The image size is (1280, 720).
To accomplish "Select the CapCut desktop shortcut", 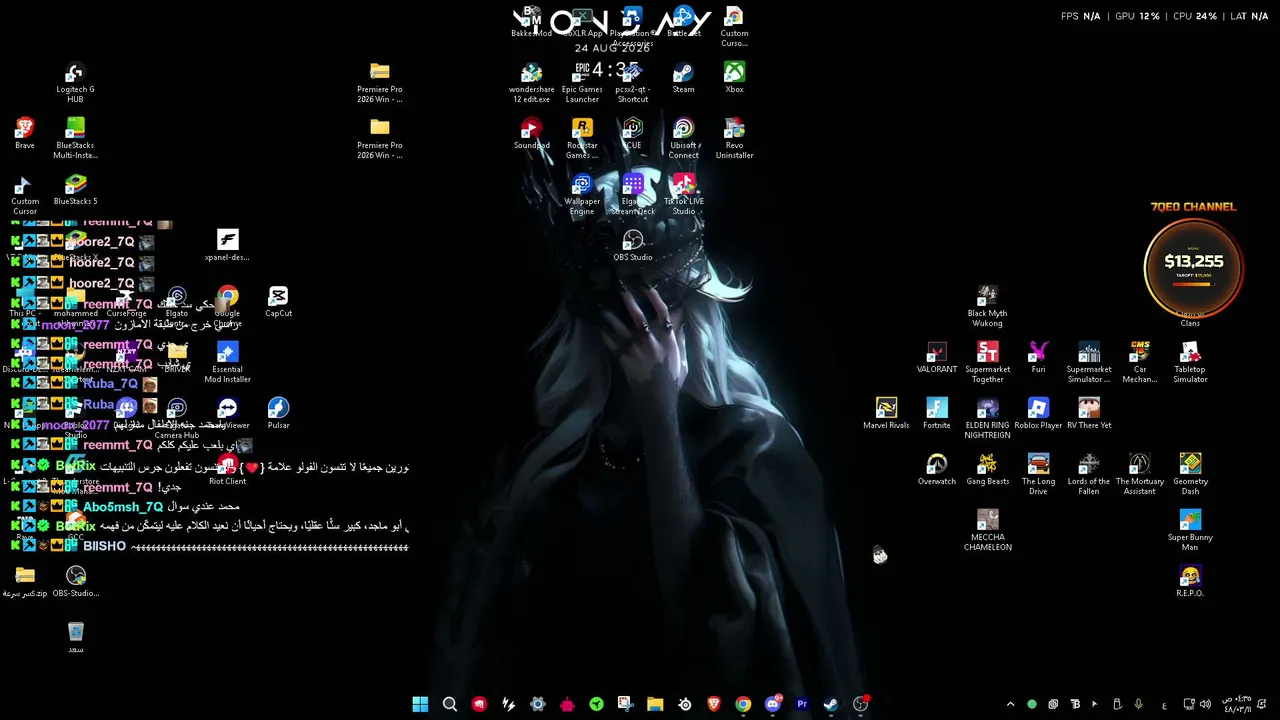I will [x=278, y=302].
